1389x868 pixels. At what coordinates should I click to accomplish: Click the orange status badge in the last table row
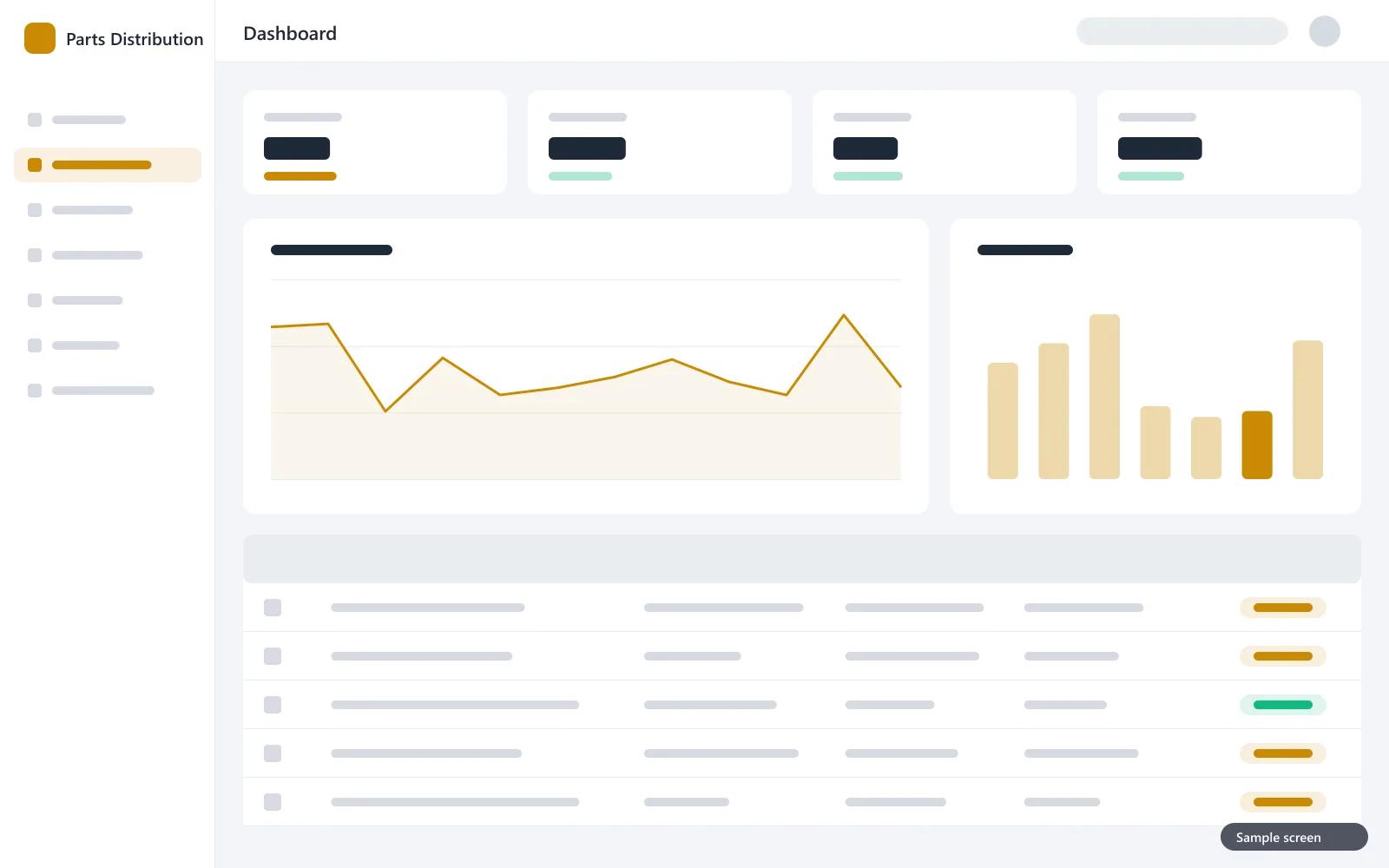pyautogui.click(x=1283, y=802)
